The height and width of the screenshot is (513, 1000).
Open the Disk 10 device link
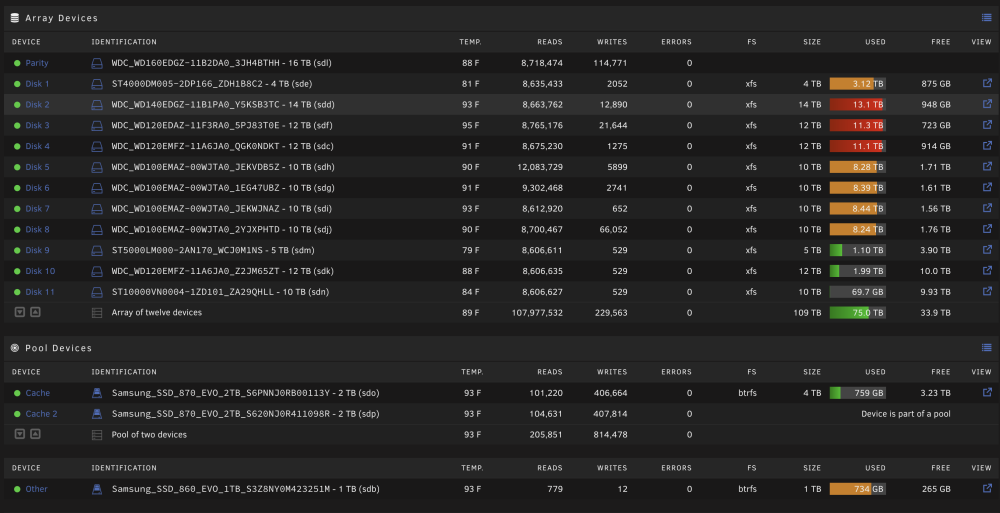pos(40,271)
